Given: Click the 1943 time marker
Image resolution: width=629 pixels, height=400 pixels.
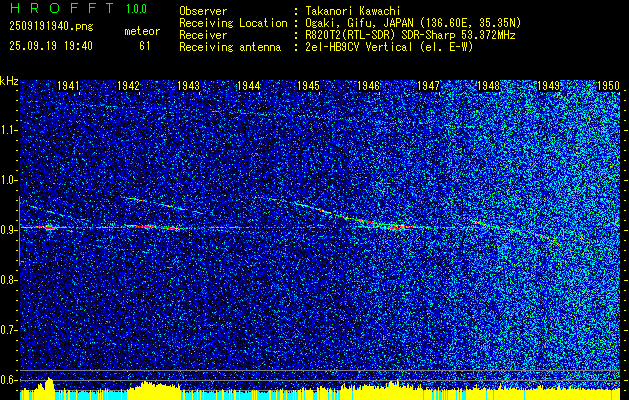Looking at the screenshot, I should pos(189,86).
